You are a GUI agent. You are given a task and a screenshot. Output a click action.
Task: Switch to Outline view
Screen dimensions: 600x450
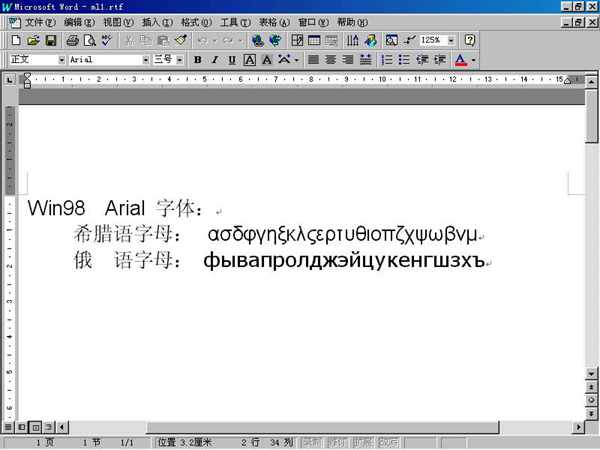point(48,426)
